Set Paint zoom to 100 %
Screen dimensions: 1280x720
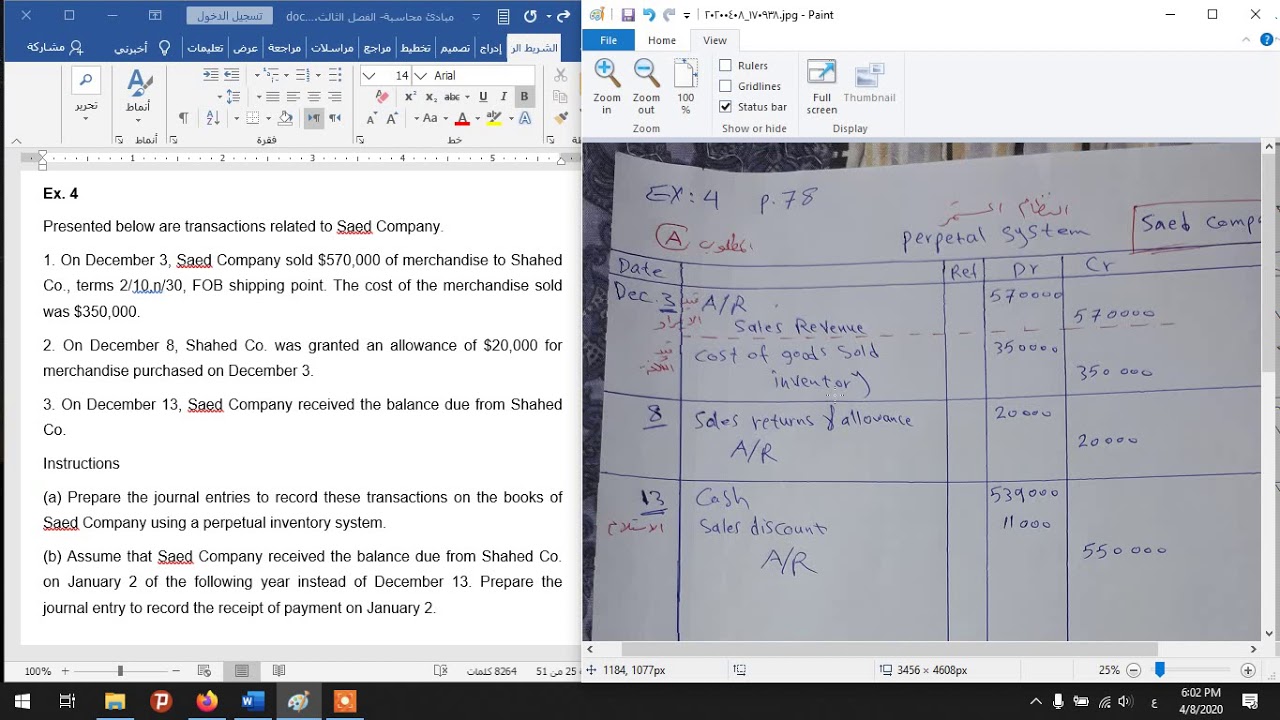click(685, 86)
